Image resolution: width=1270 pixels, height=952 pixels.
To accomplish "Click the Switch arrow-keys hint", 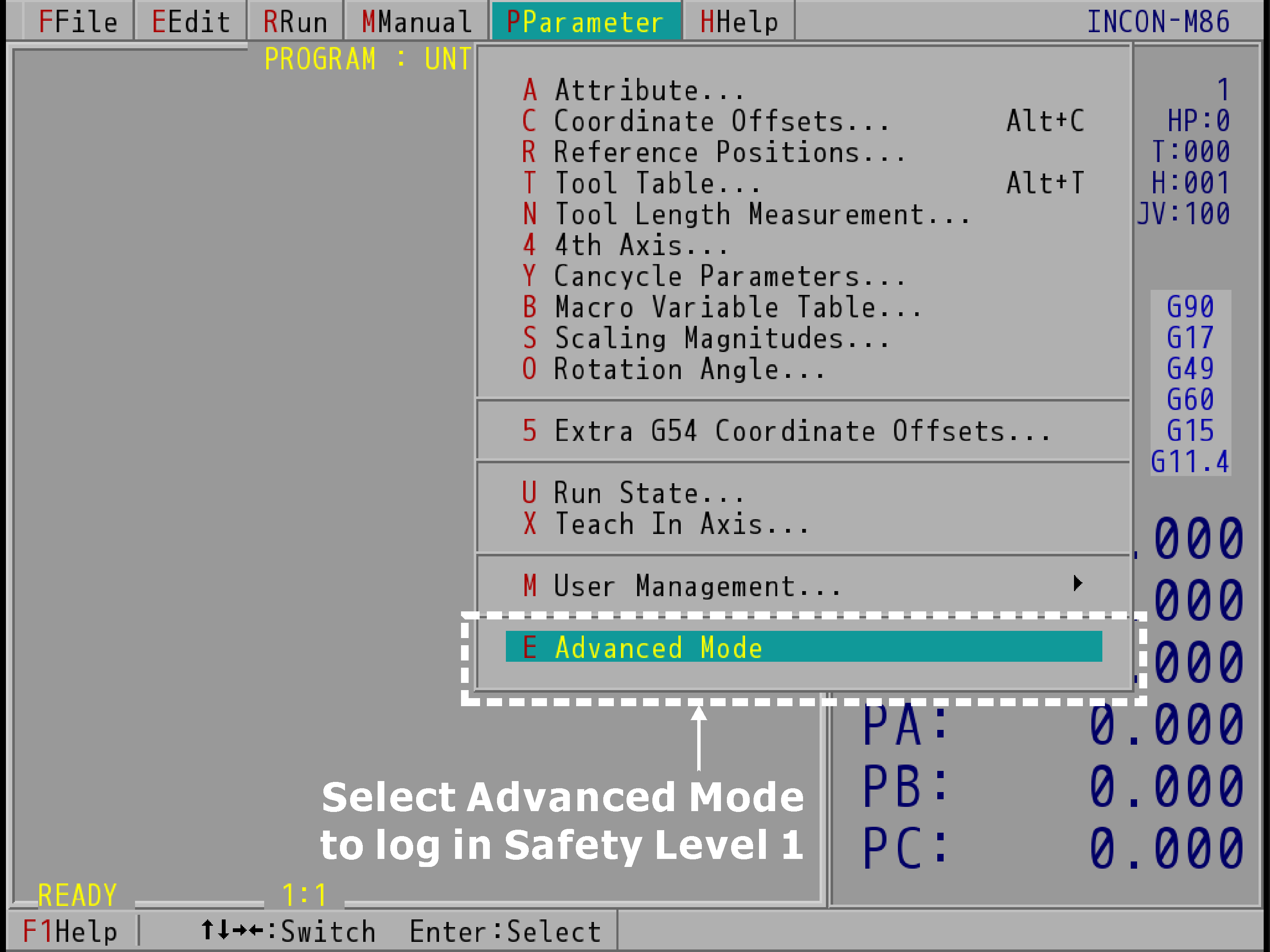I will click(x=288, y=931).
